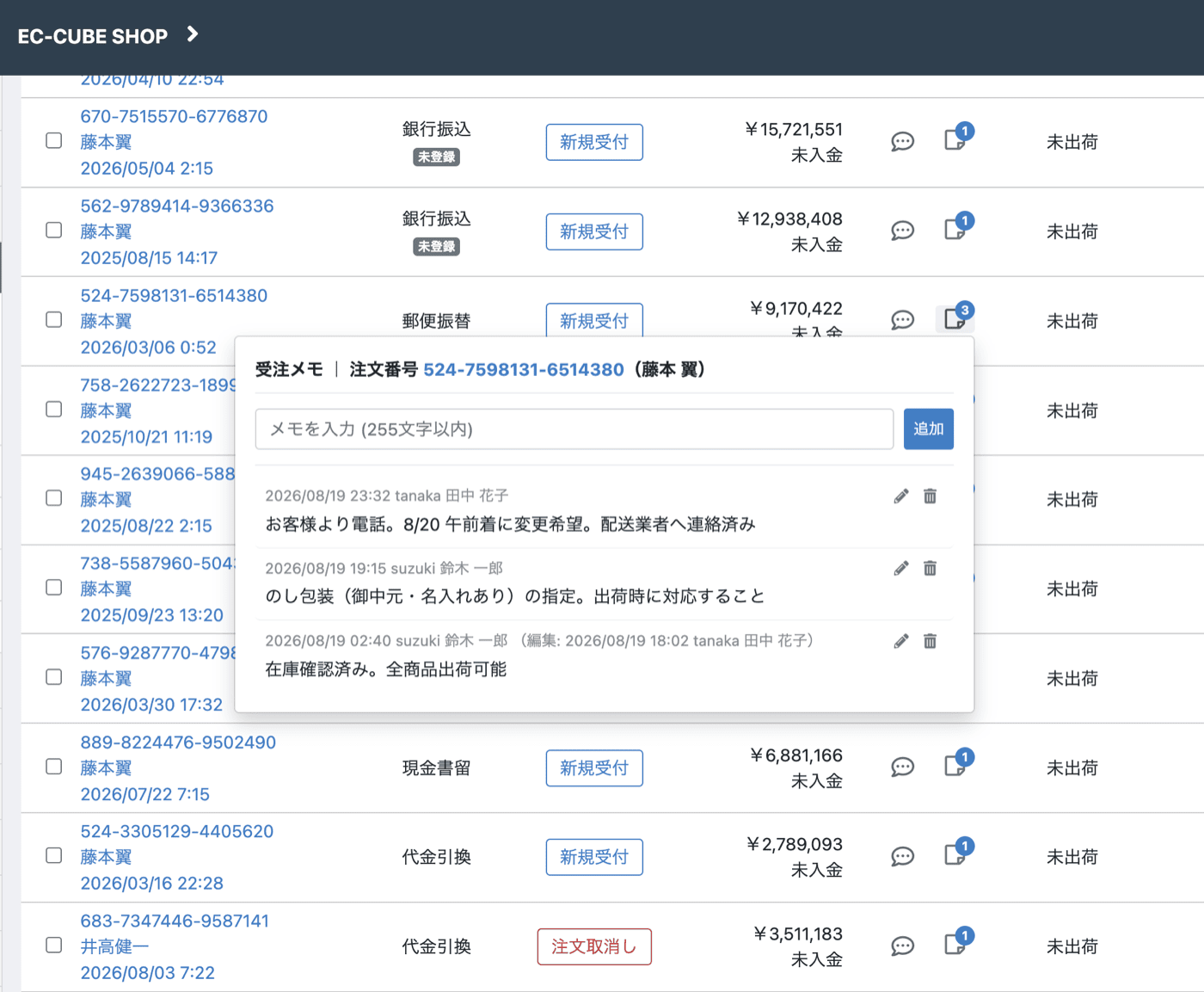Focus the メモを入力 text field
Viewport: 1204px width, 992px height.
point(574,428)
